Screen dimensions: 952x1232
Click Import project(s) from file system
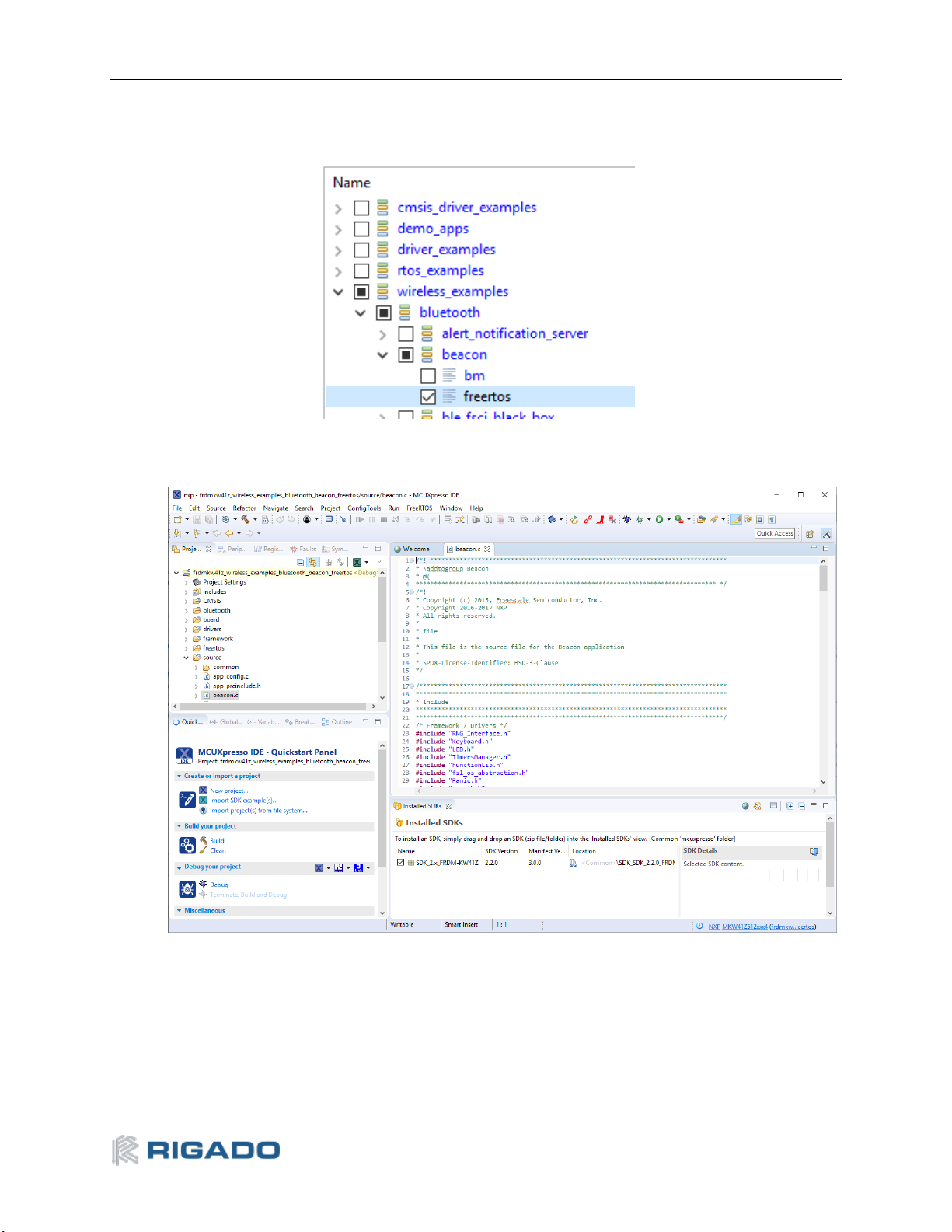(258, 811)
